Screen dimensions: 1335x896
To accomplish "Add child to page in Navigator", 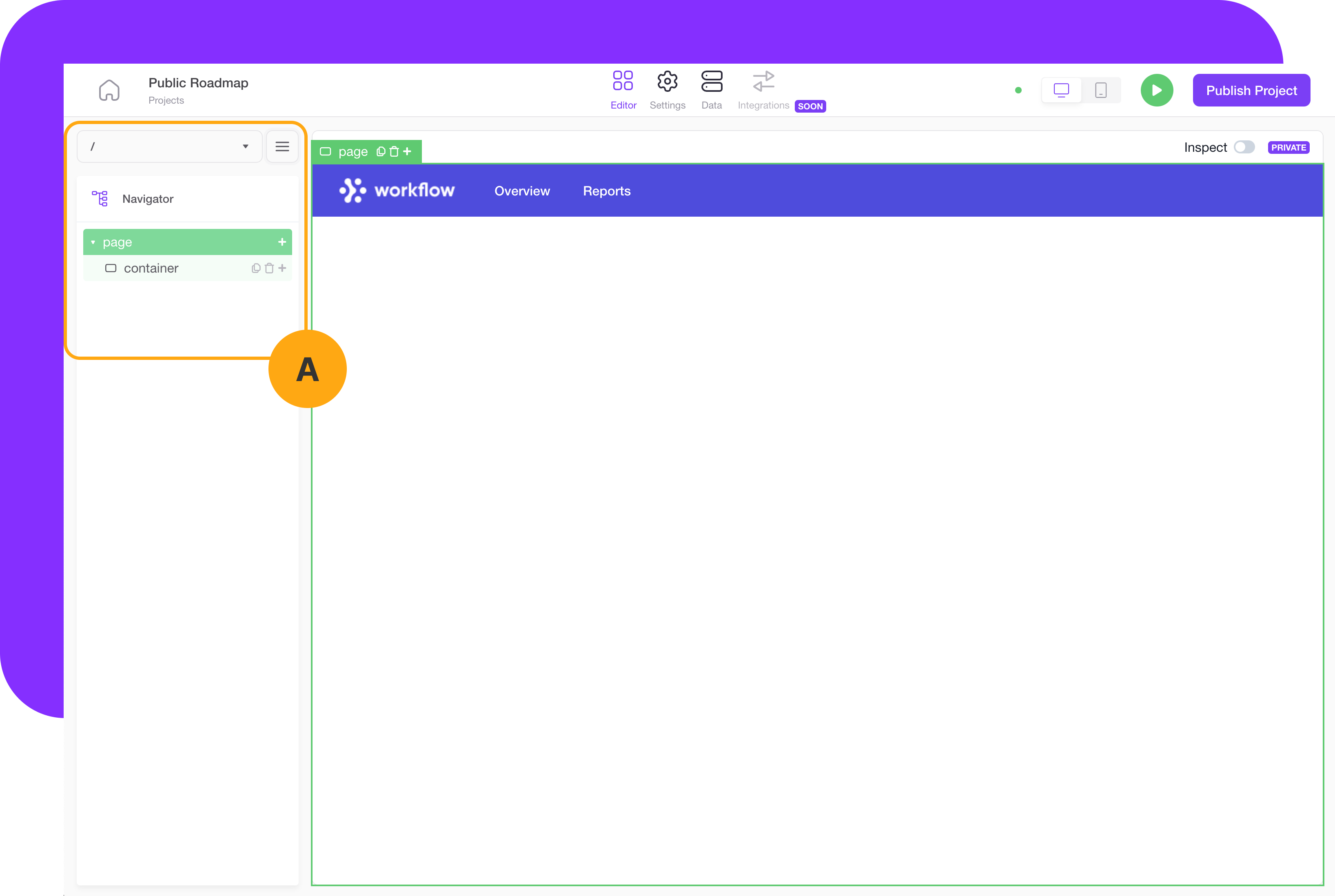I will click(x=282, y=242).
